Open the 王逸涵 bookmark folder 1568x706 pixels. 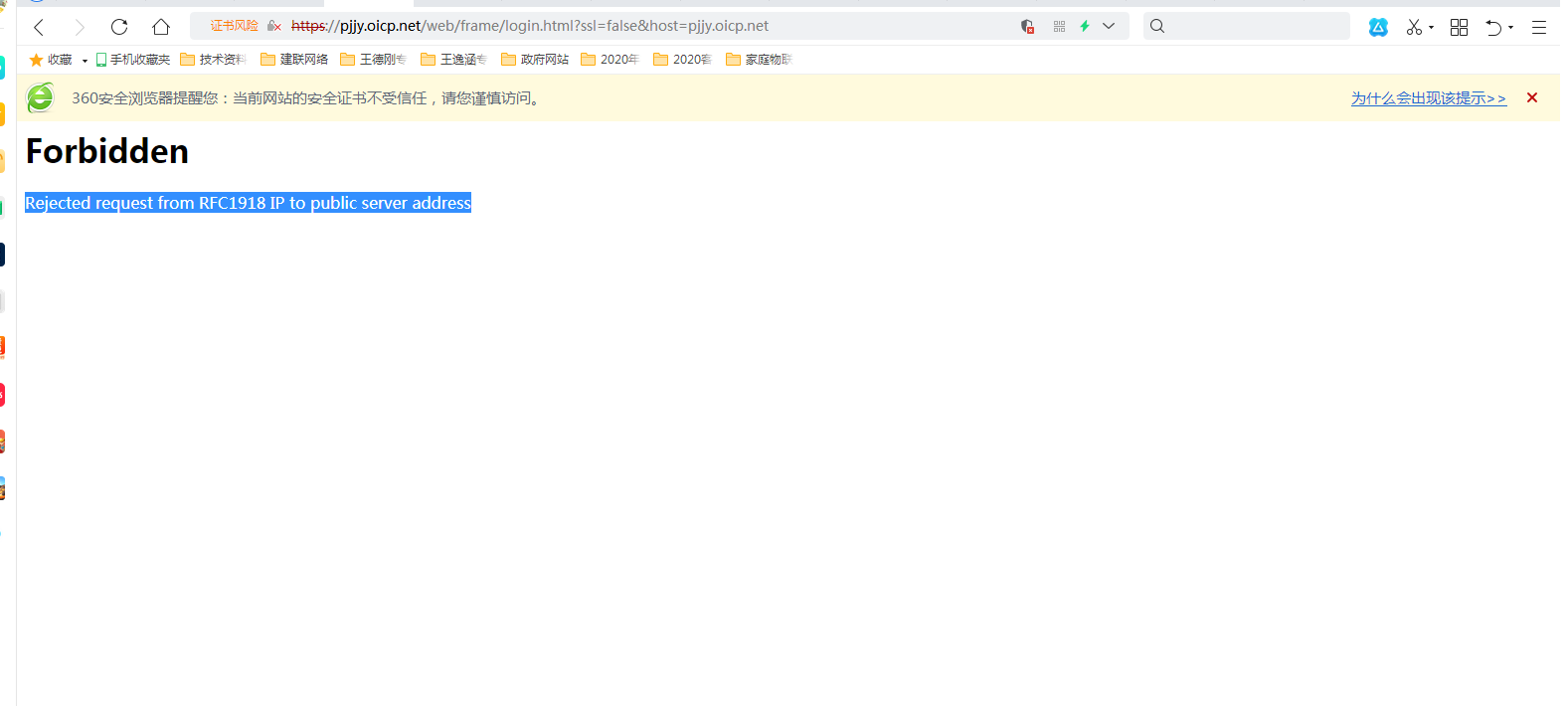453,60
